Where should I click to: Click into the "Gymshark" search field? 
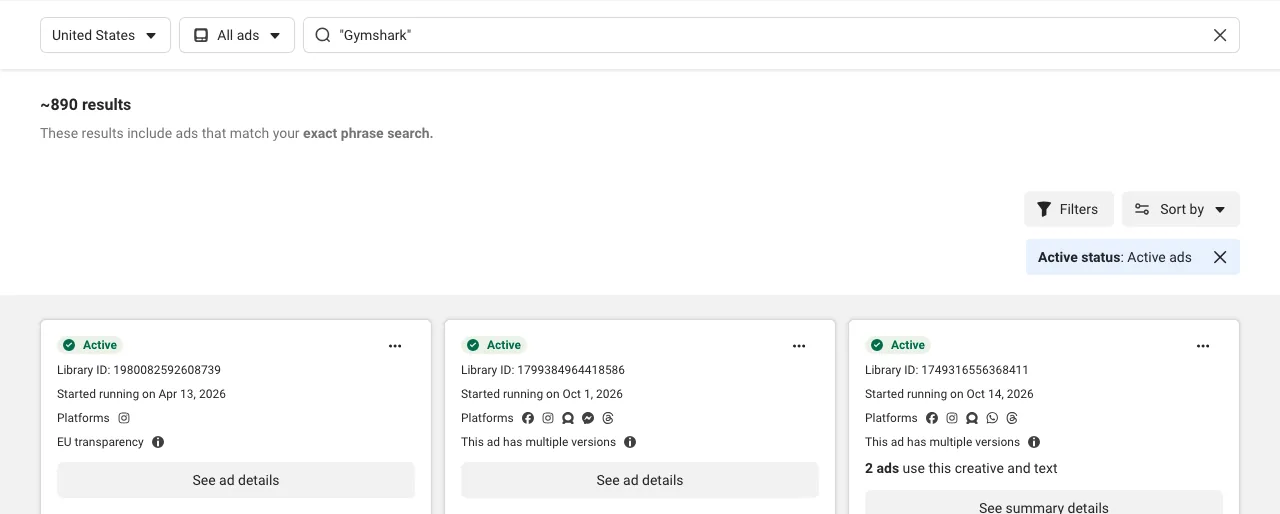[771, 35]
